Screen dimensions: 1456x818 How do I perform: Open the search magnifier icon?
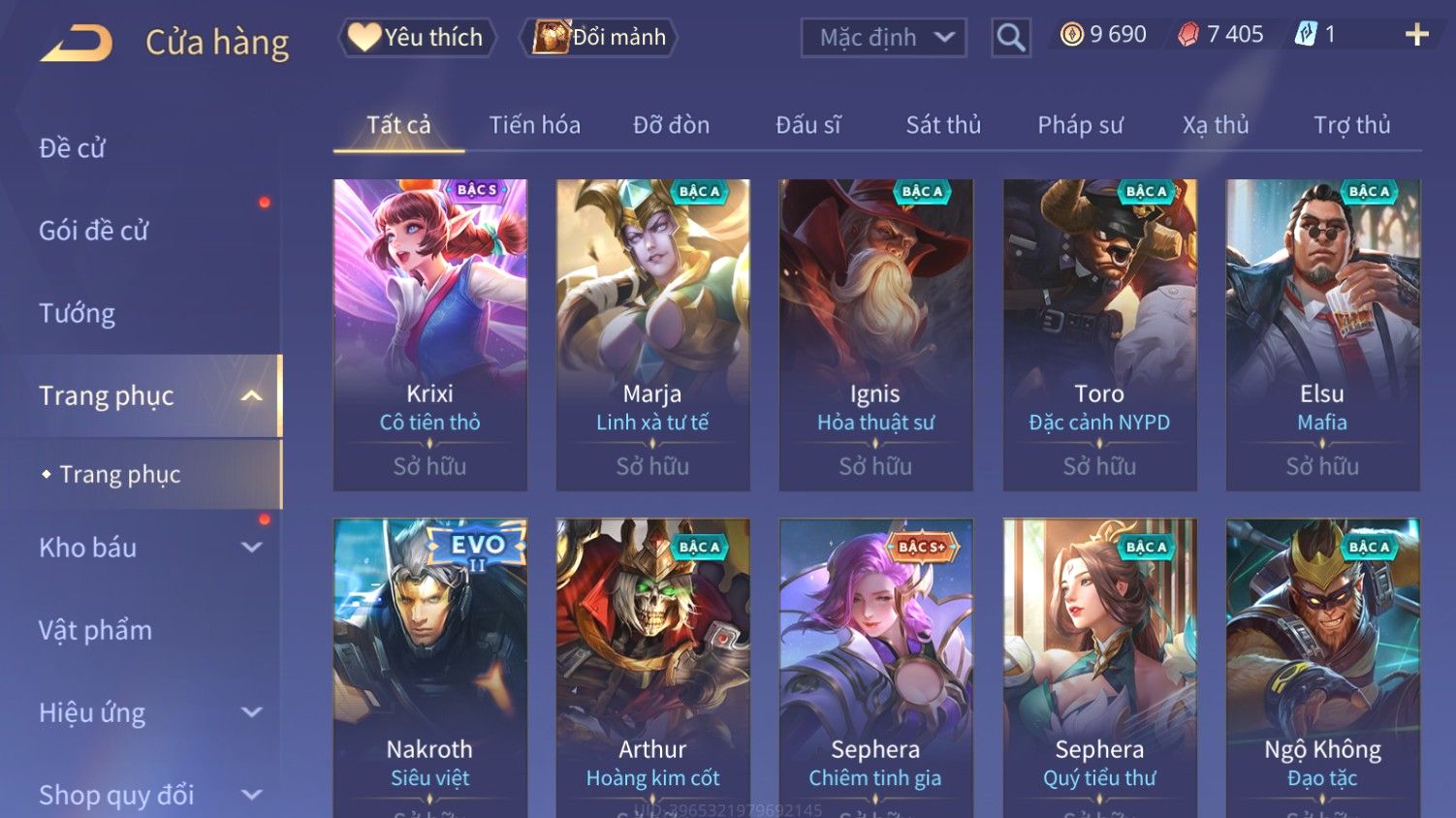(1010, 38)
